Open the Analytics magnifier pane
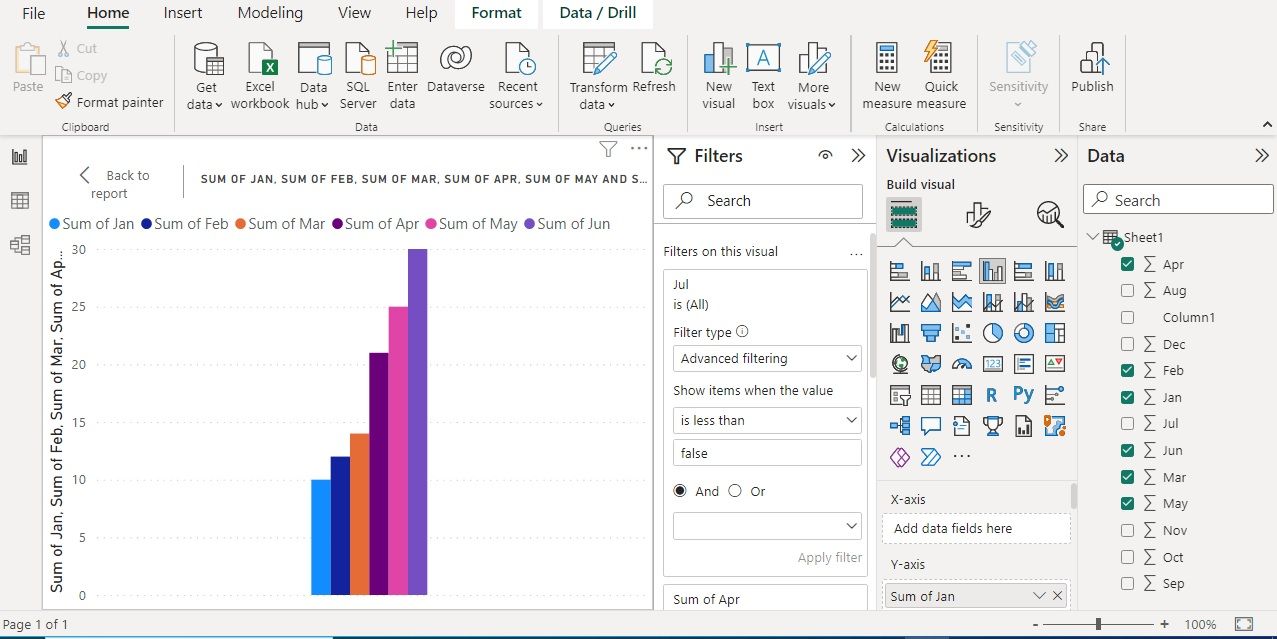Viewport: 1277px width, 639px height. tap(1050, 214)
